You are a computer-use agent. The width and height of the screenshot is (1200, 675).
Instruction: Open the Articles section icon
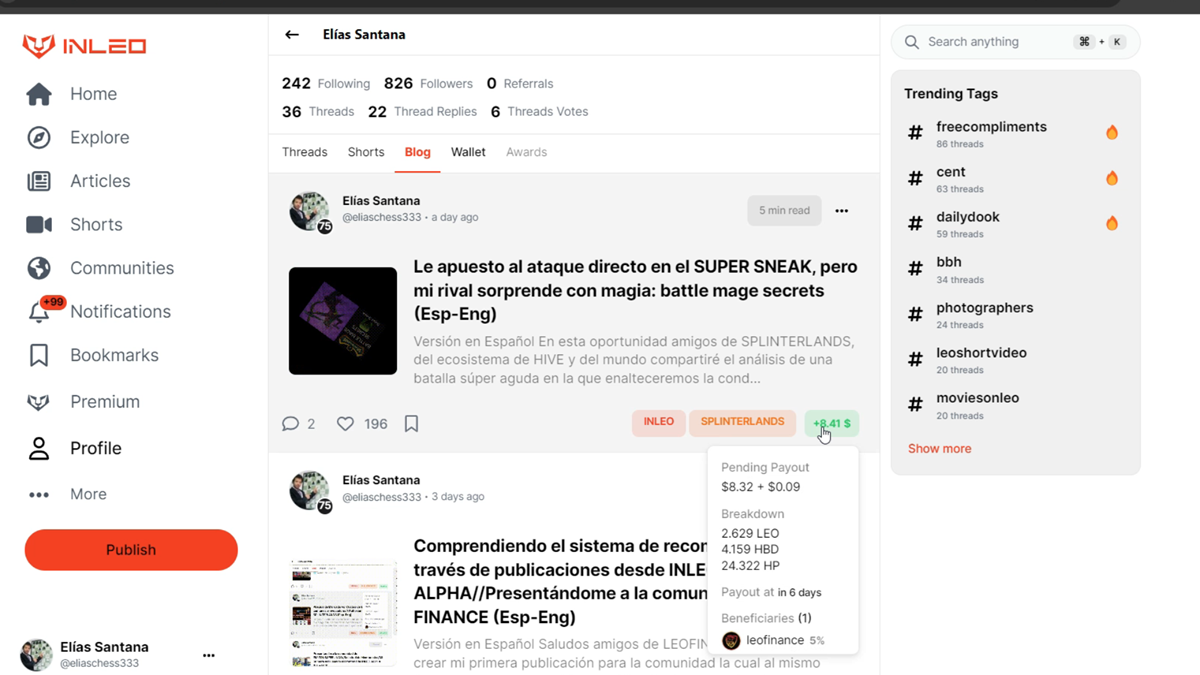click(39, 181)
